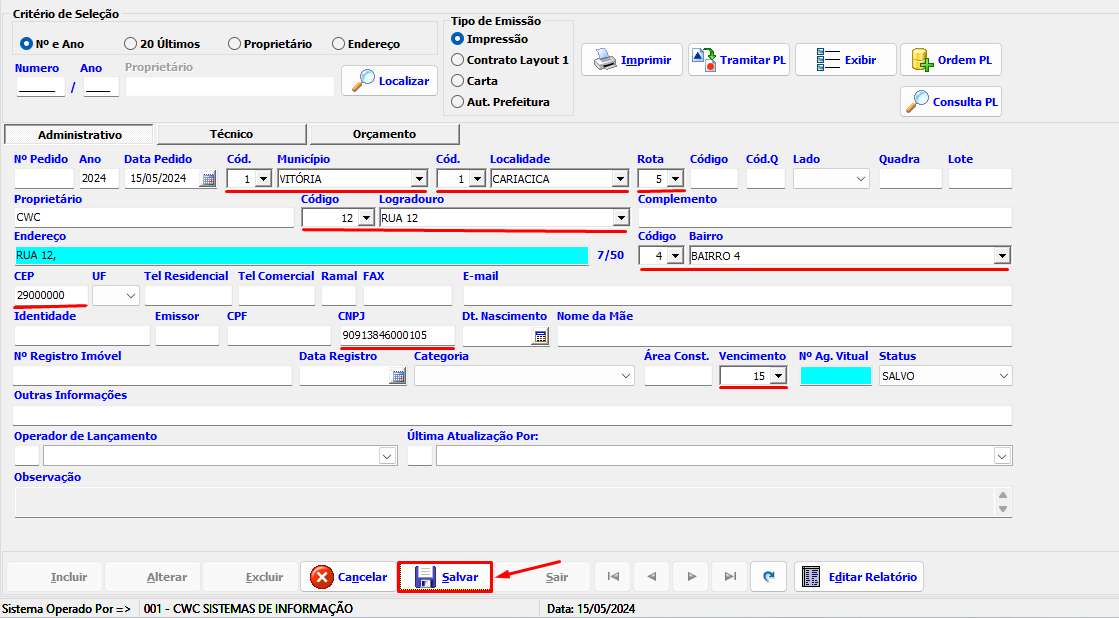Click the CNPJ input field
Image resolution: width=1119 pixels, height=618 pixels.
coord(397,335)
